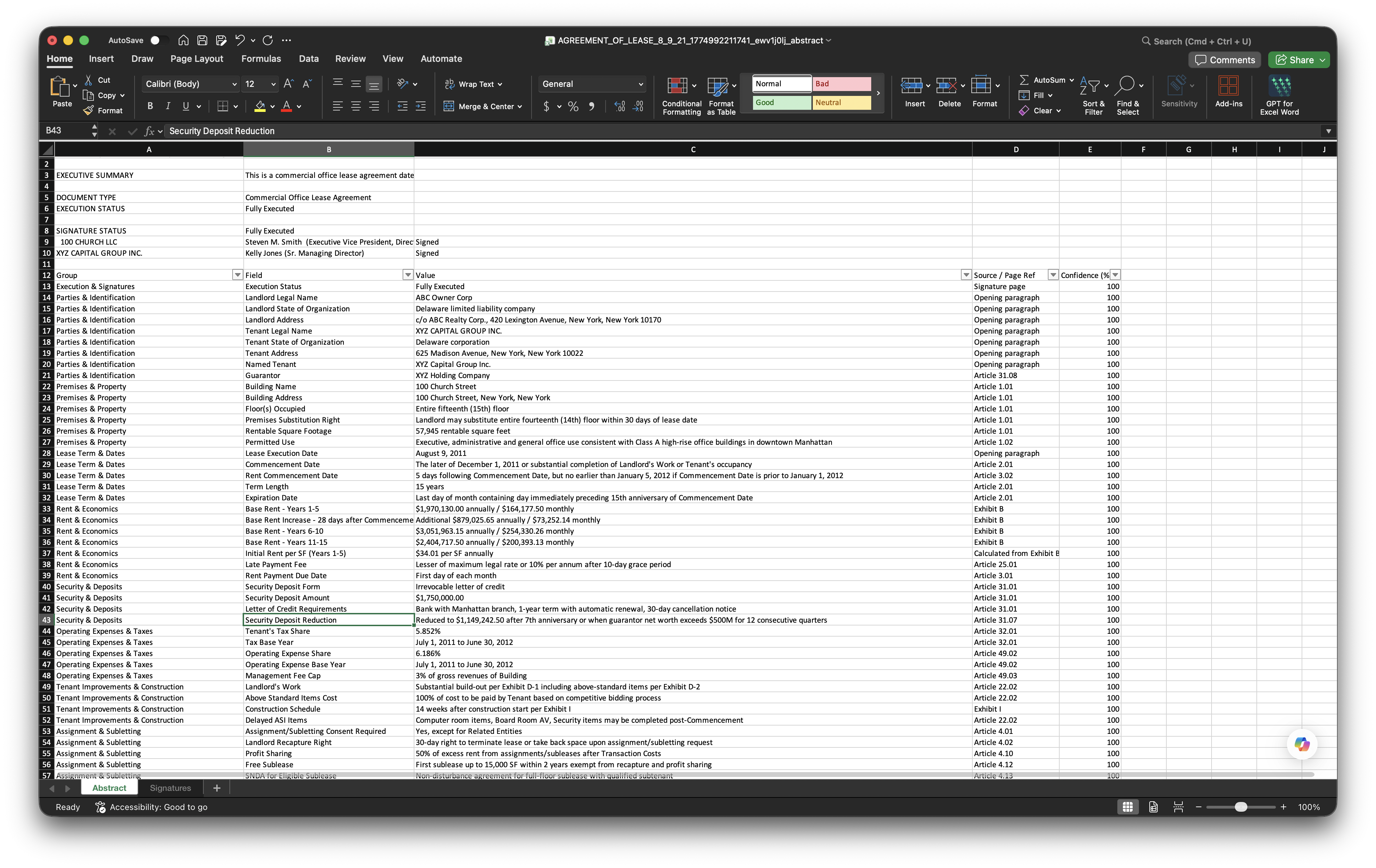Open Conditional Formatting
The width and height of the screenshot is (1376, 868).
coord(682,96)
